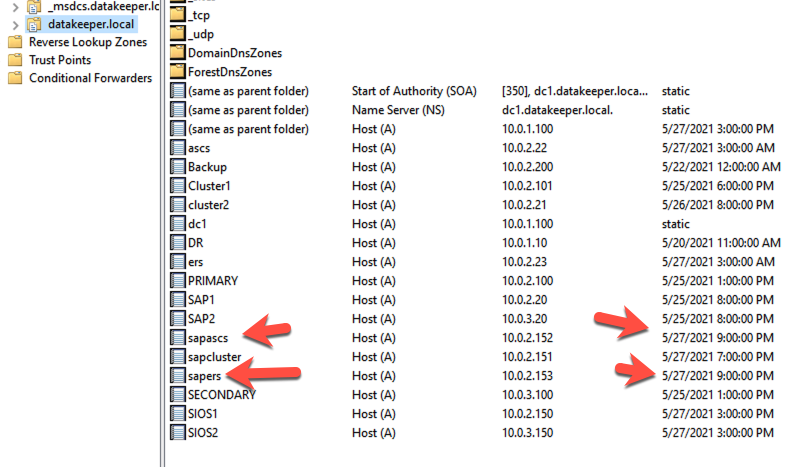Select the sapascs host record name
The height and width of the screenshot is (467, 812).
point(208,338)
